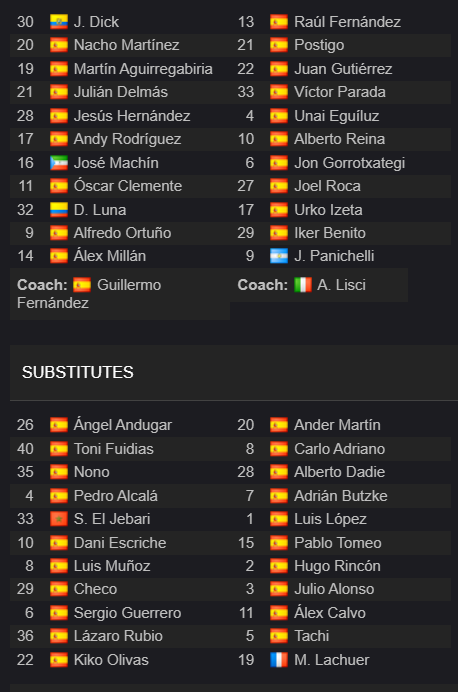Open player Álex Millán's profile
The height and width of the screenshot is (692, 458).
point(109,256)
